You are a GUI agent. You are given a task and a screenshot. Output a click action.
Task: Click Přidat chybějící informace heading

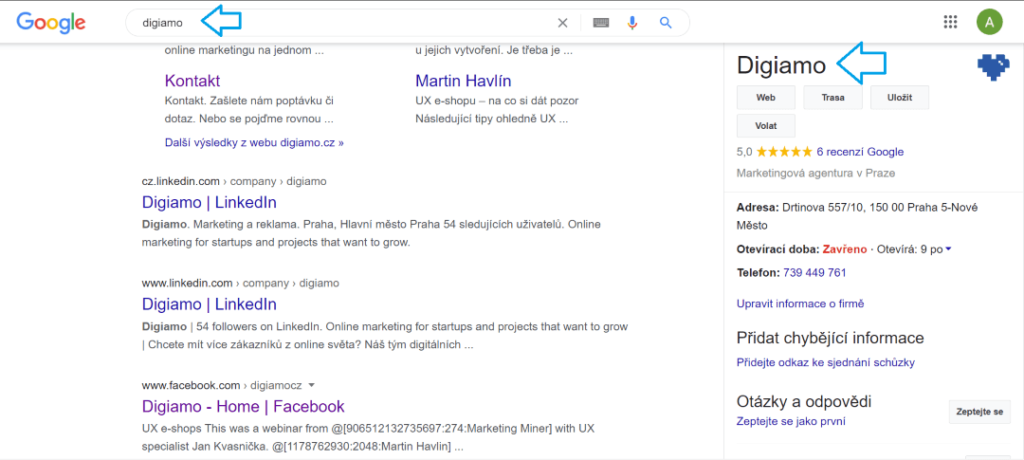[x=830, y=338]
